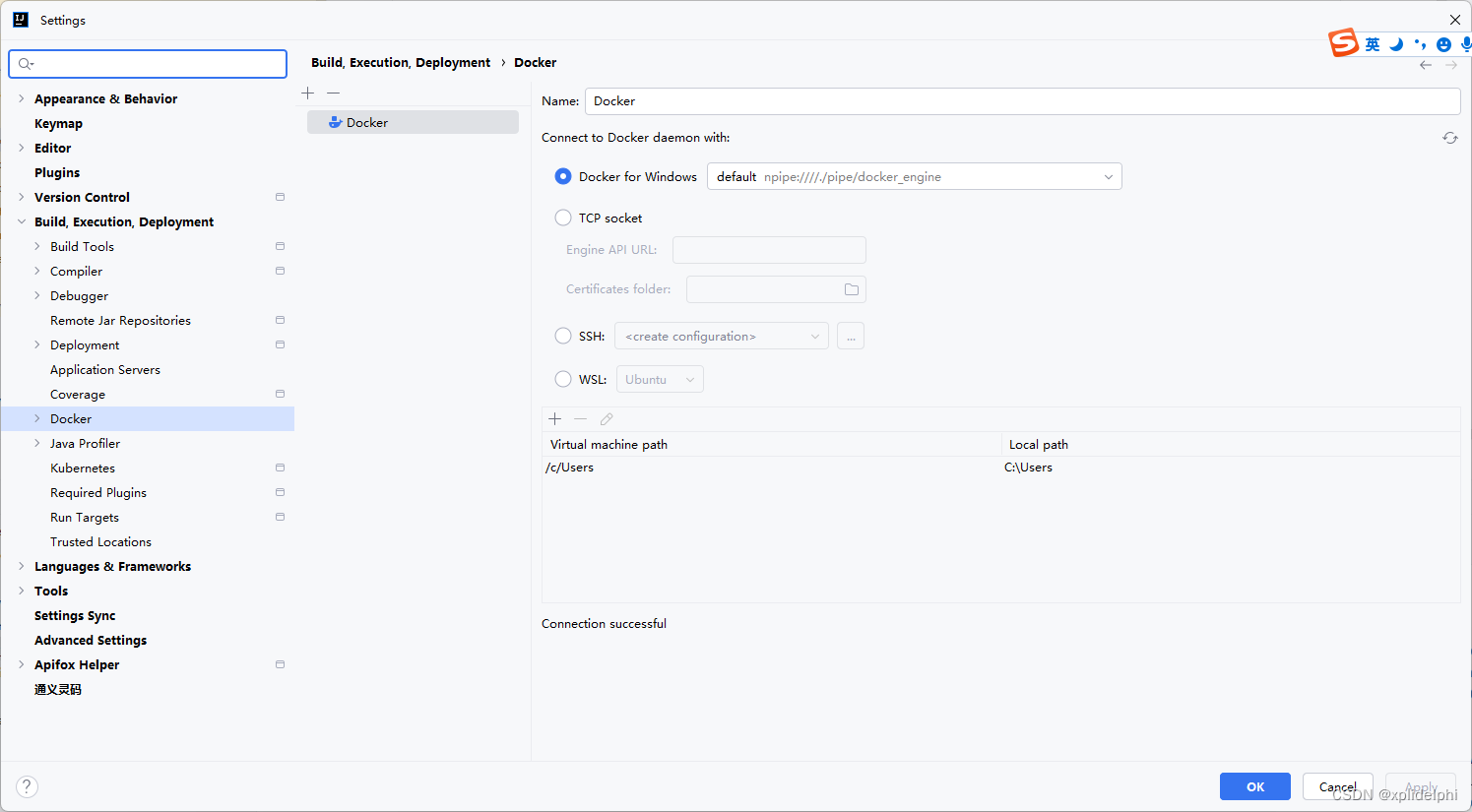Expand Languages & Frameworks section
The image size is (1472, 812).
22,566
